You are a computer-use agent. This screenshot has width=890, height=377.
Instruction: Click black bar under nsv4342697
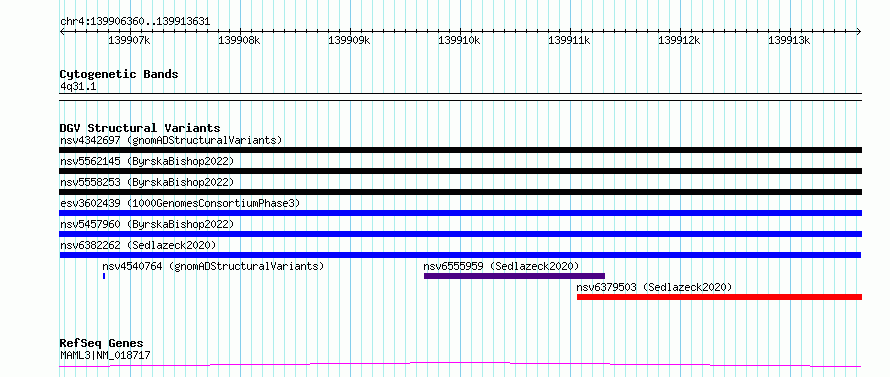(460, 150)
